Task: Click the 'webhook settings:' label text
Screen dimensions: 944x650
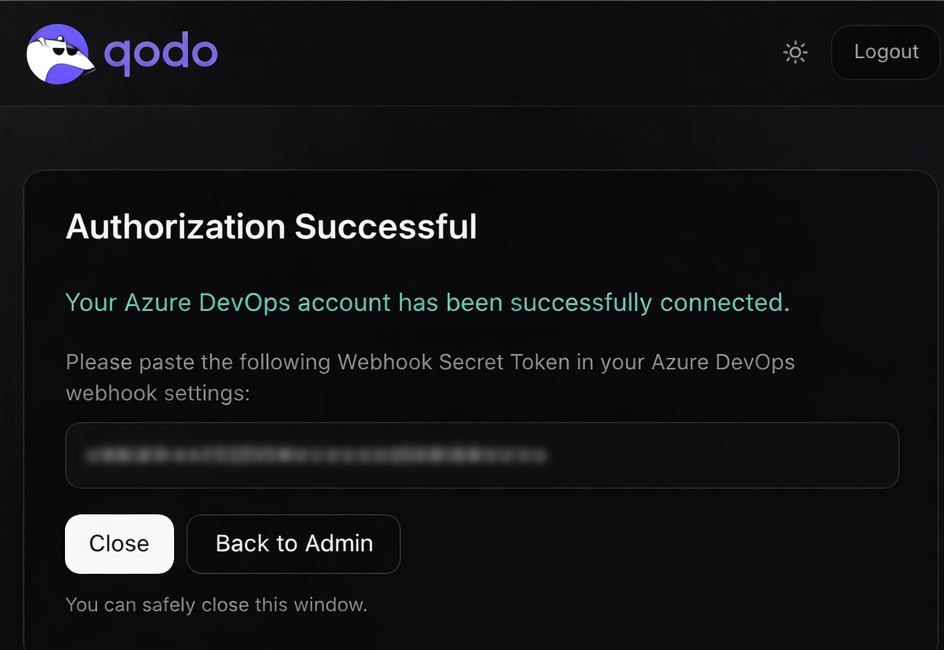Action: [157, 393]
